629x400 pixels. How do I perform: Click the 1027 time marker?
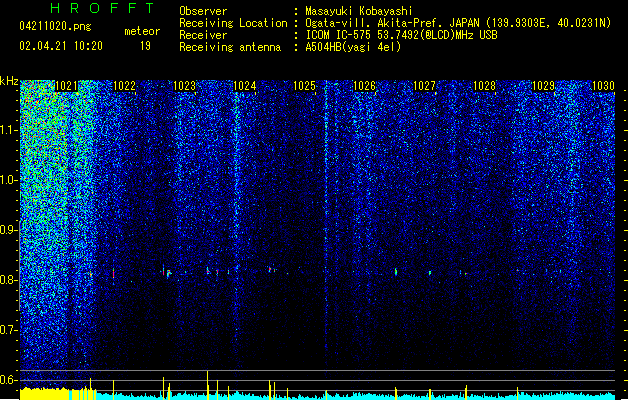click(x=424, y=86)
